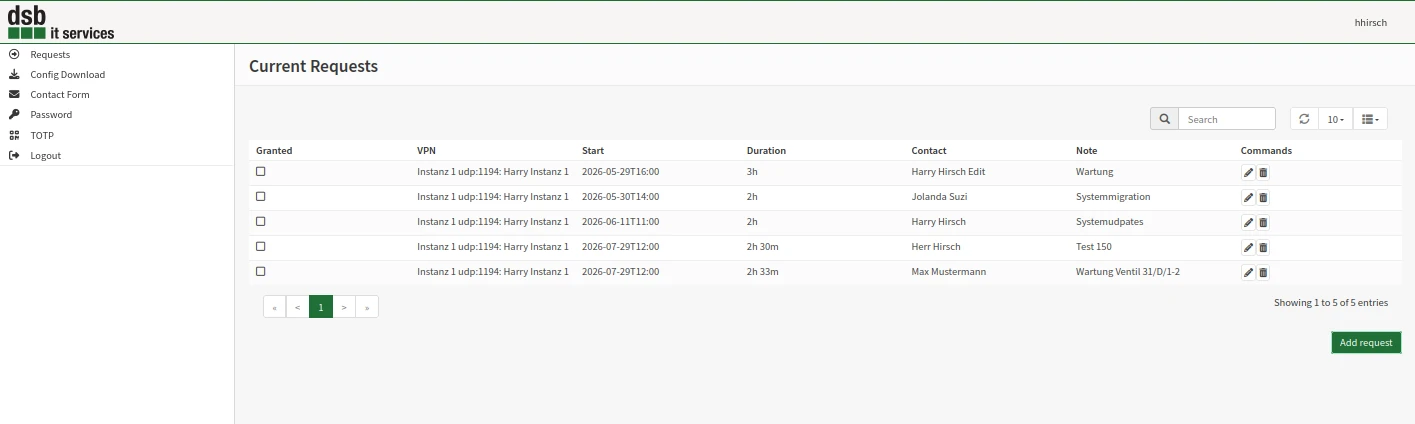Sort by the Start column header
The height and width of the screenshot is (424, 1415).
tap(593, 151)
